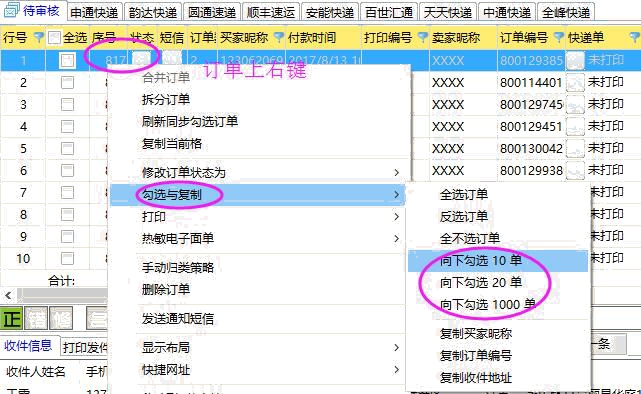
Task: Click the 待审核 tab icon
Action: point(11,10)
